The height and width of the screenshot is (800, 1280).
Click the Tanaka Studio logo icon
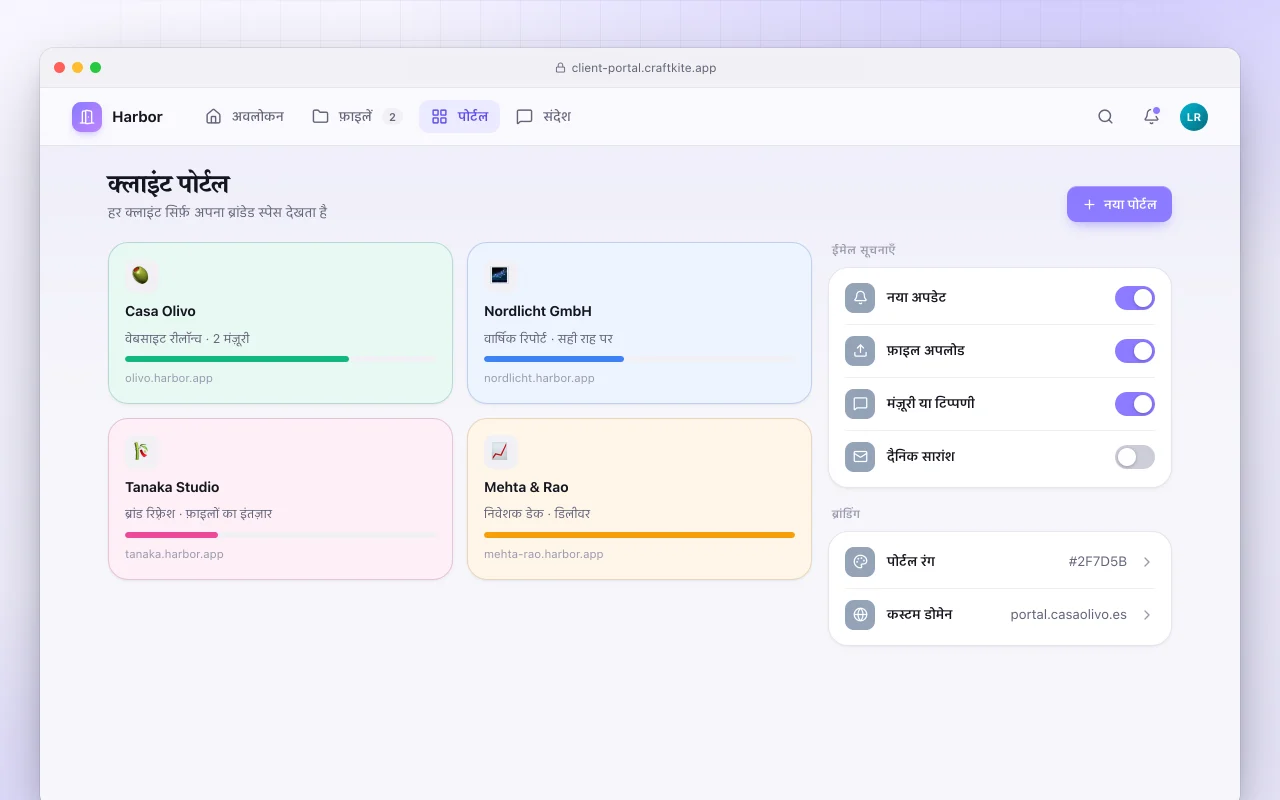coord(141,451)
